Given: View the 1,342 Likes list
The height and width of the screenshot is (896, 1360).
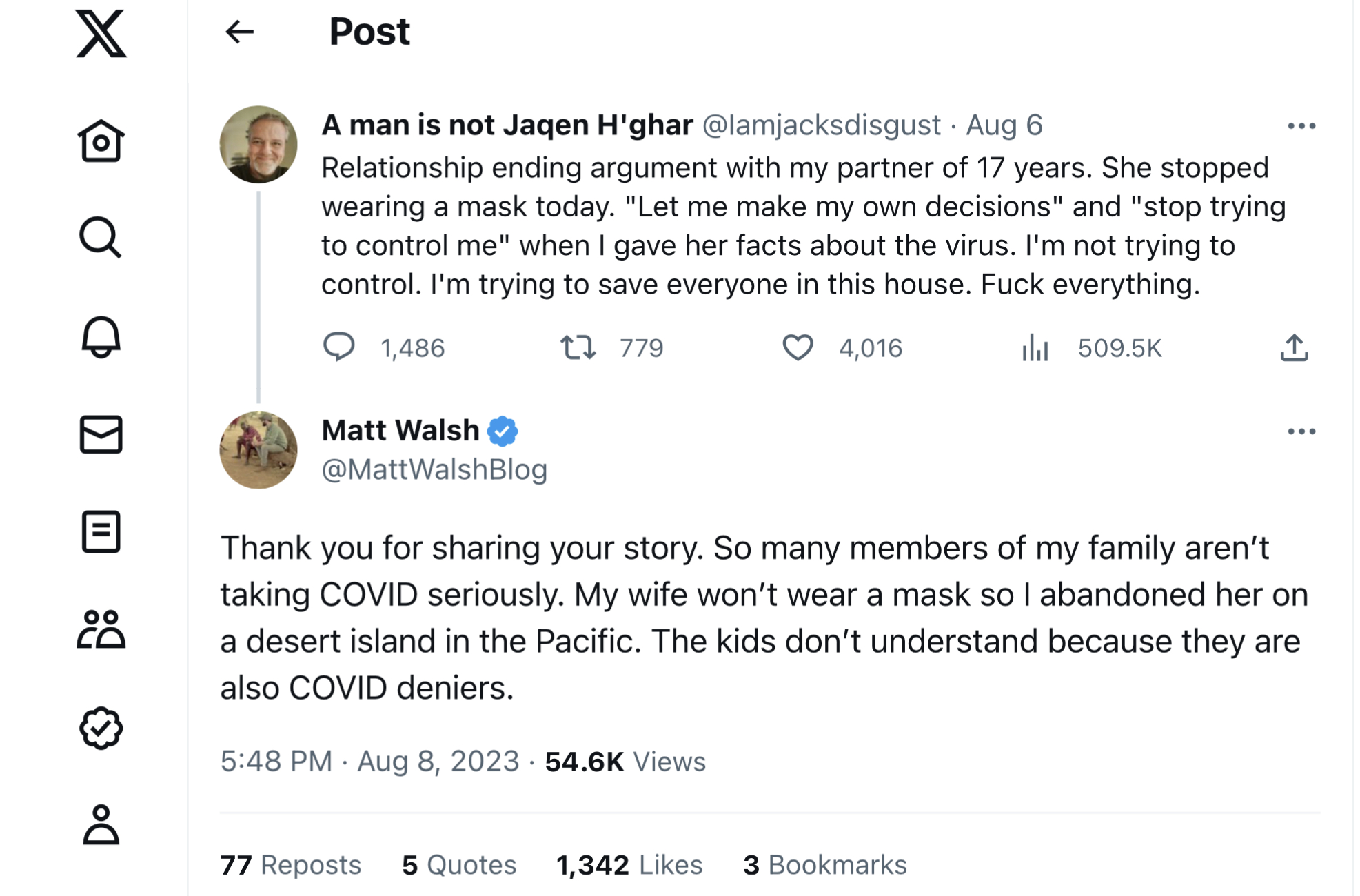Looking at the screenshot, I should [629, 865].
